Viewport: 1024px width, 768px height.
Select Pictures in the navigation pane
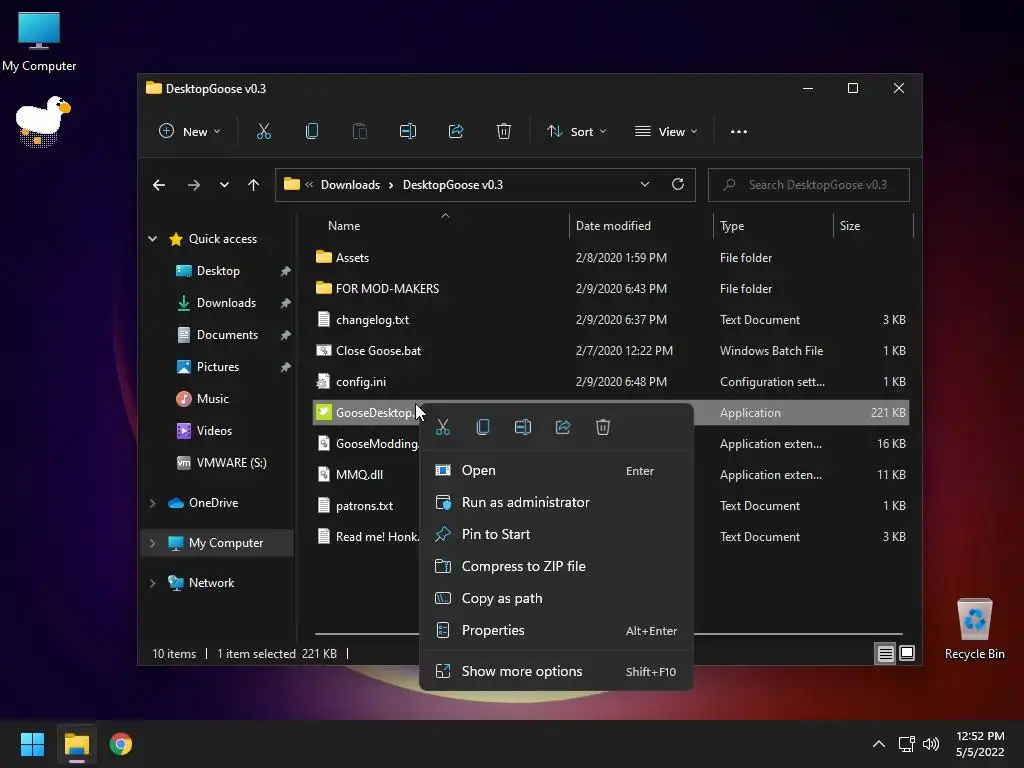click(217, 367)
